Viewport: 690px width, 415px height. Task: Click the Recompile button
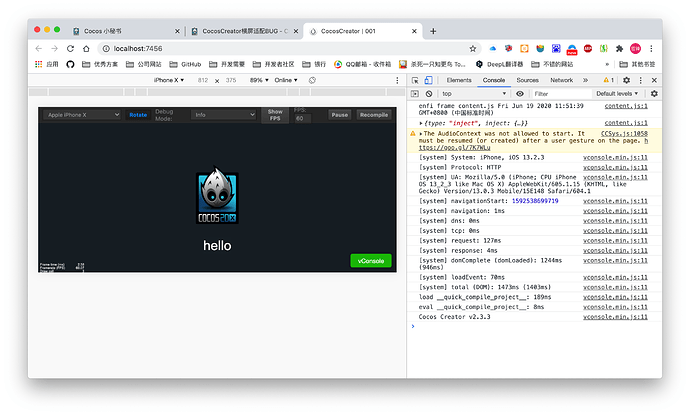(374, 115)
